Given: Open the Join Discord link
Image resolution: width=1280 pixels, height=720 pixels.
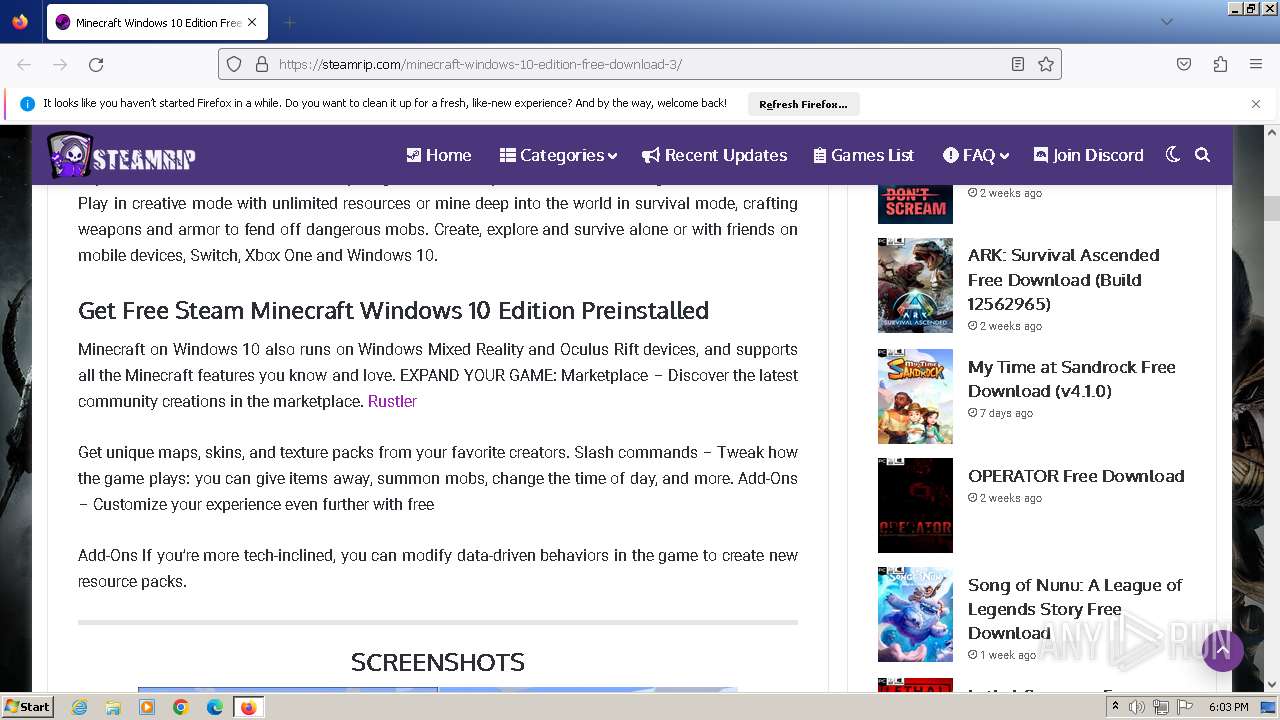Looking at the screenshot, I should [x=1088, y=155].
